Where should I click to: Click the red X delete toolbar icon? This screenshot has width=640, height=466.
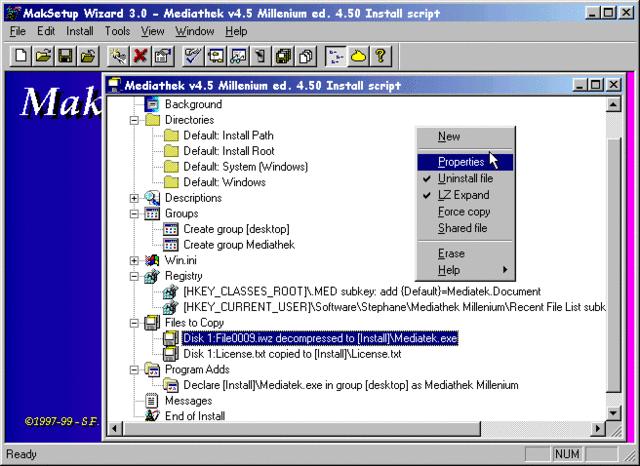pos(140,55)
